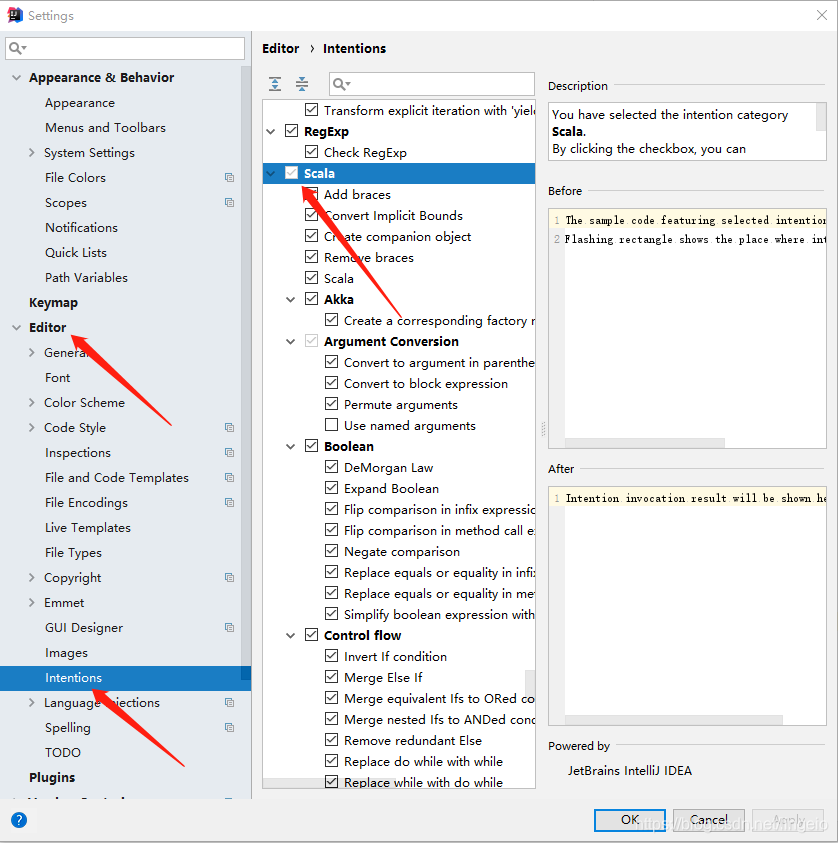Click the project-level icon beside Language Injections
Screen dimensions: 838x843
tap(230, 703)
